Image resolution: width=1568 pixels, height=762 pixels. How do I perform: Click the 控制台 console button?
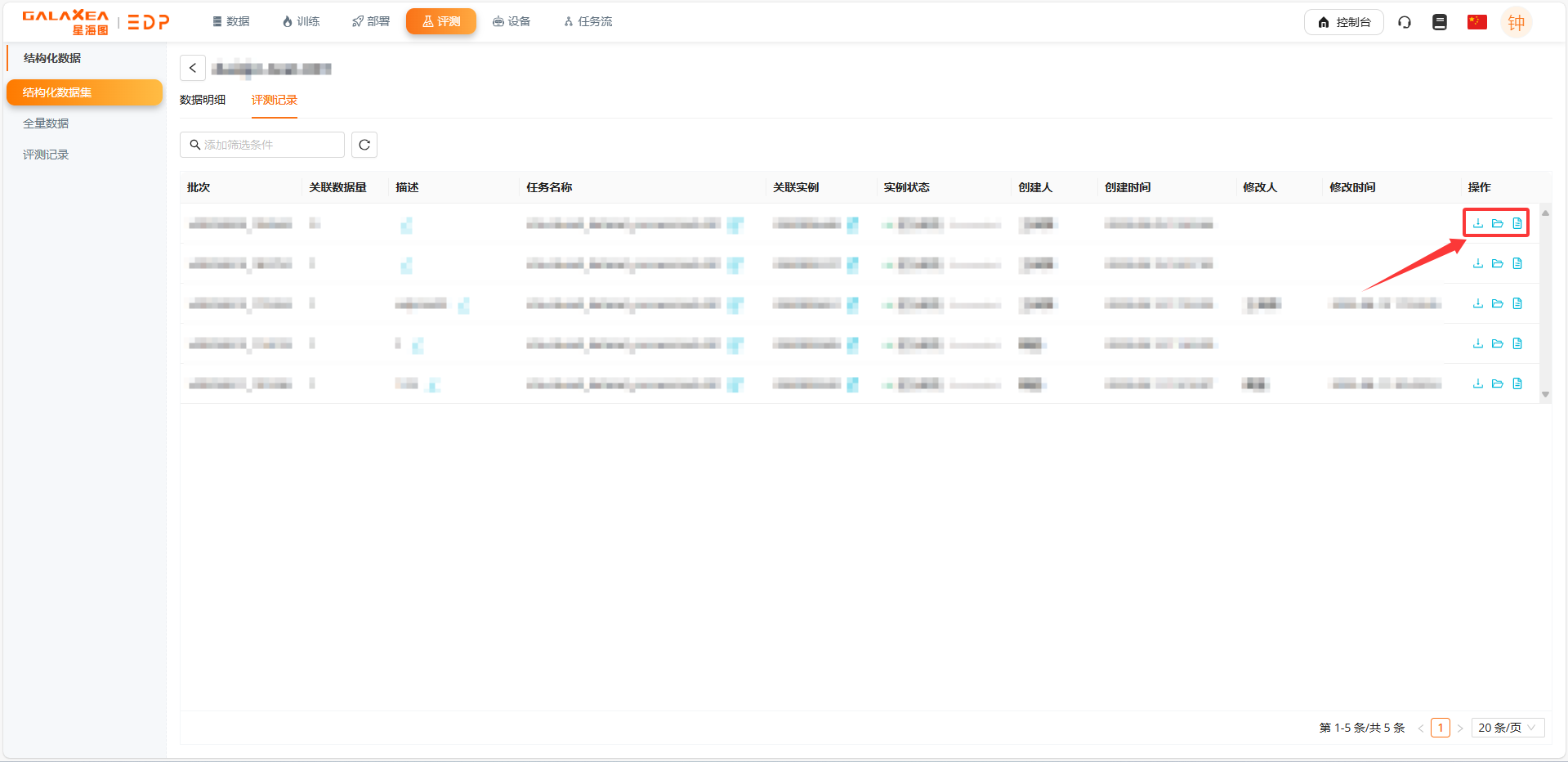pyautogui.click(x=1343, y=22)
